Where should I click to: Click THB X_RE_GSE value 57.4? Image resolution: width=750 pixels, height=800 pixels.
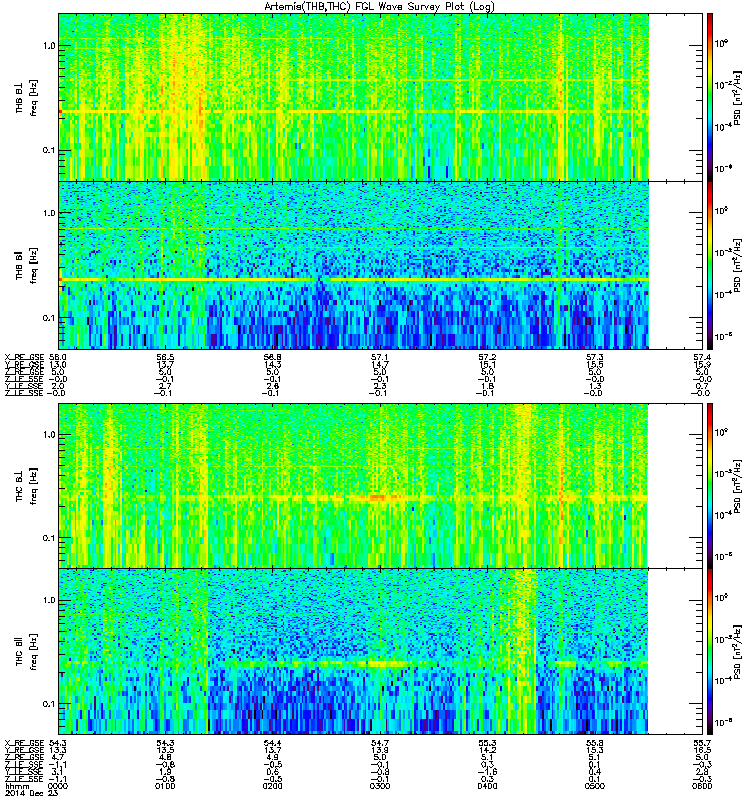pyautogui.click(x=702, y=358)
